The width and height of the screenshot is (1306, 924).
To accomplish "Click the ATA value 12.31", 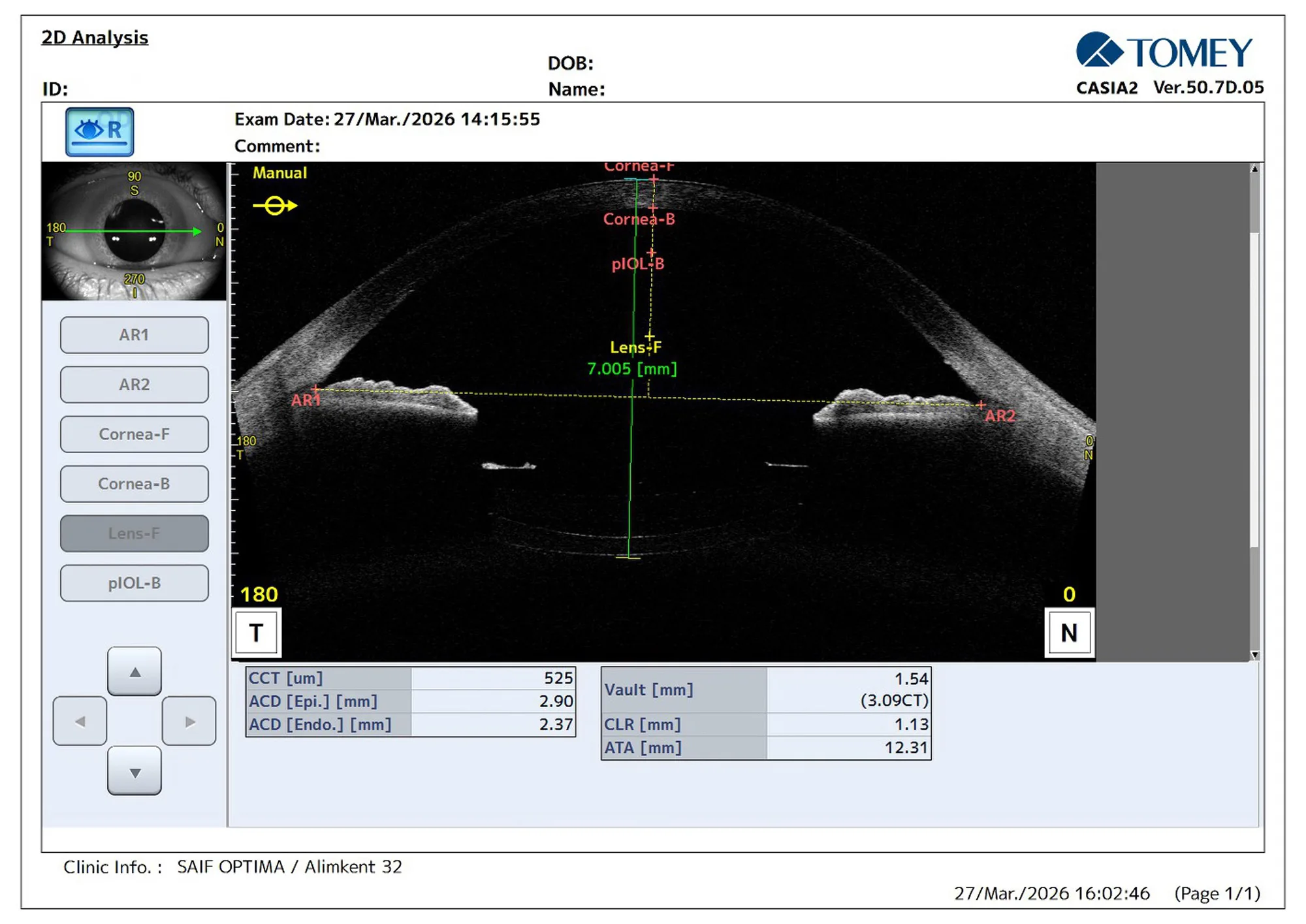I will coord(906,748).
